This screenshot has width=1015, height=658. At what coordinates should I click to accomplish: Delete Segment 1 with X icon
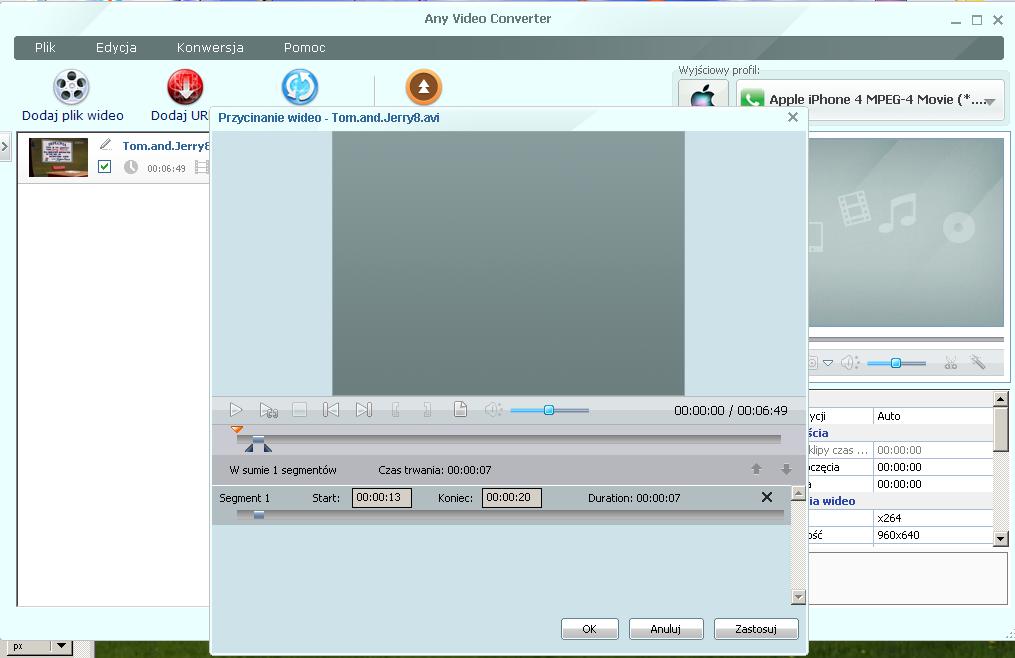click(767, 497)
